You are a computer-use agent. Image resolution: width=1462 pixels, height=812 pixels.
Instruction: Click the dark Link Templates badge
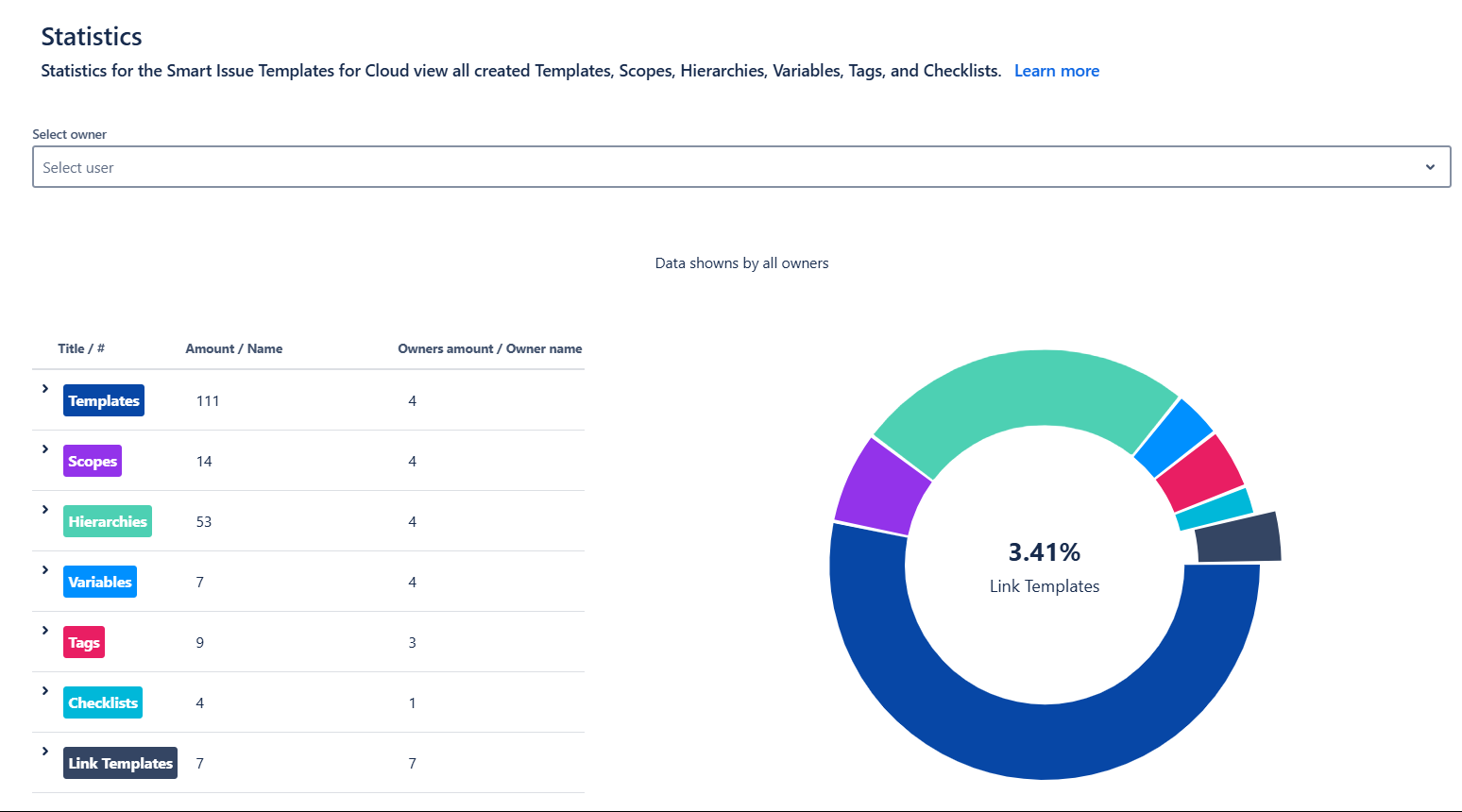click(x=120, y=763)
